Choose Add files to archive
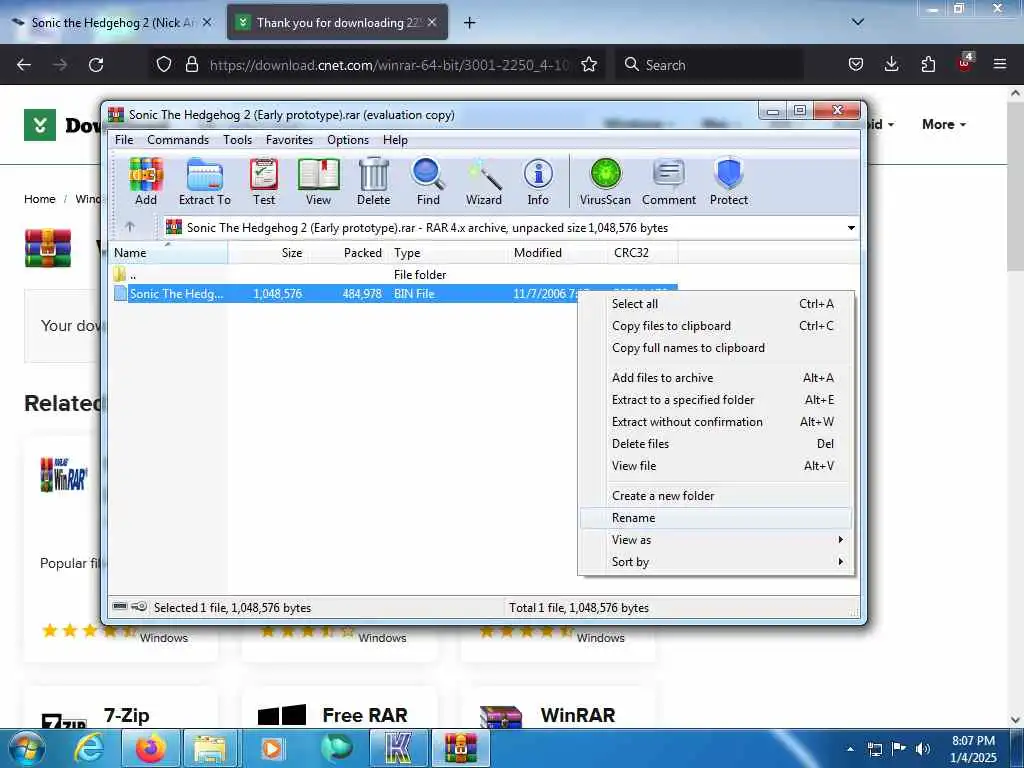 click(716, 377)
